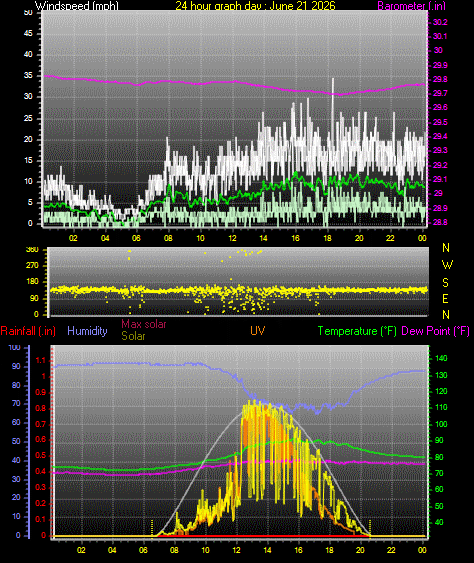Click the "30.1" barometer axis value

click(x=440, y=36)
